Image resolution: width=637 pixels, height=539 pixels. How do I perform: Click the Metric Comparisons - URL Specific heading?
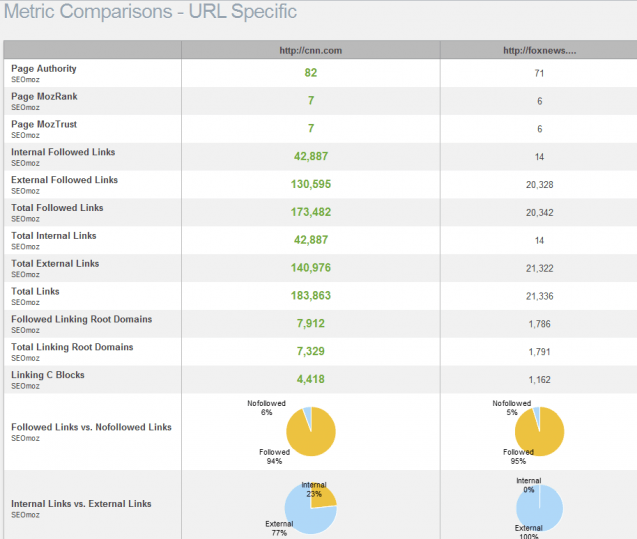[150, 11]
